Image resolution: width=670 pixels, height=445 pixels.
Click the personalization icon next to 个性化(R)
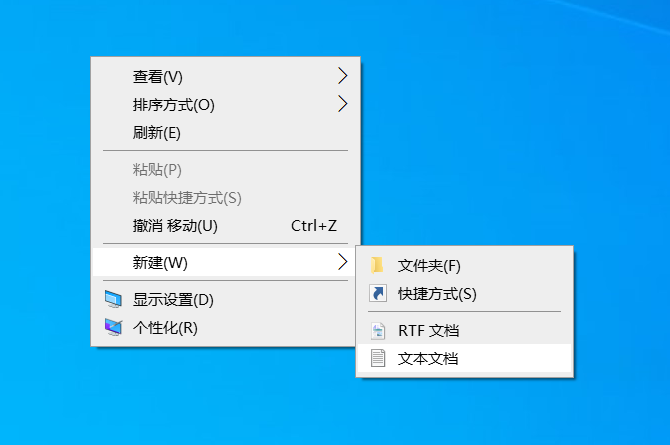tap(113, 327)
